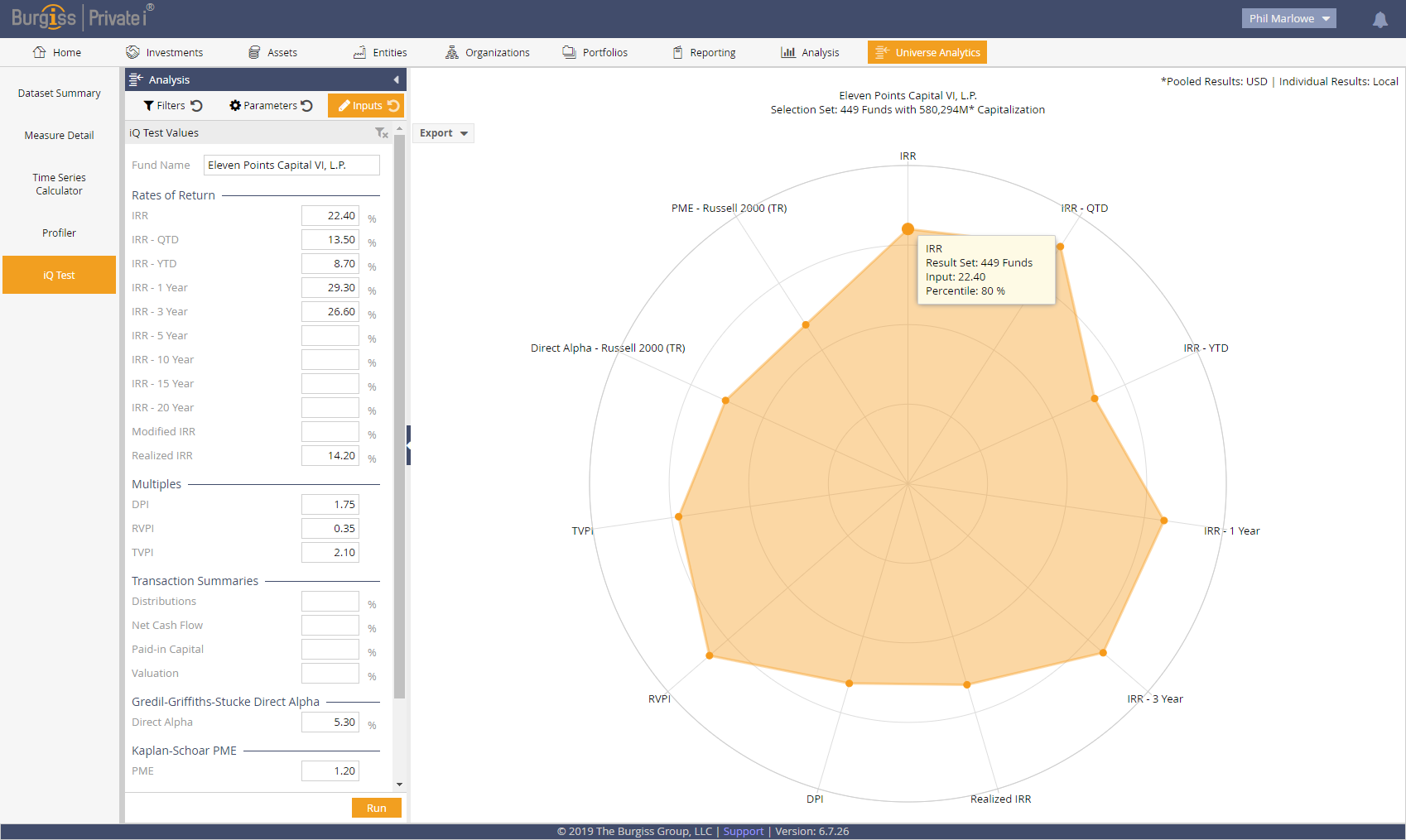Select the iQ Test sidebar item
The height and width of the screenshot is (840, 1406).
point(60,275)
